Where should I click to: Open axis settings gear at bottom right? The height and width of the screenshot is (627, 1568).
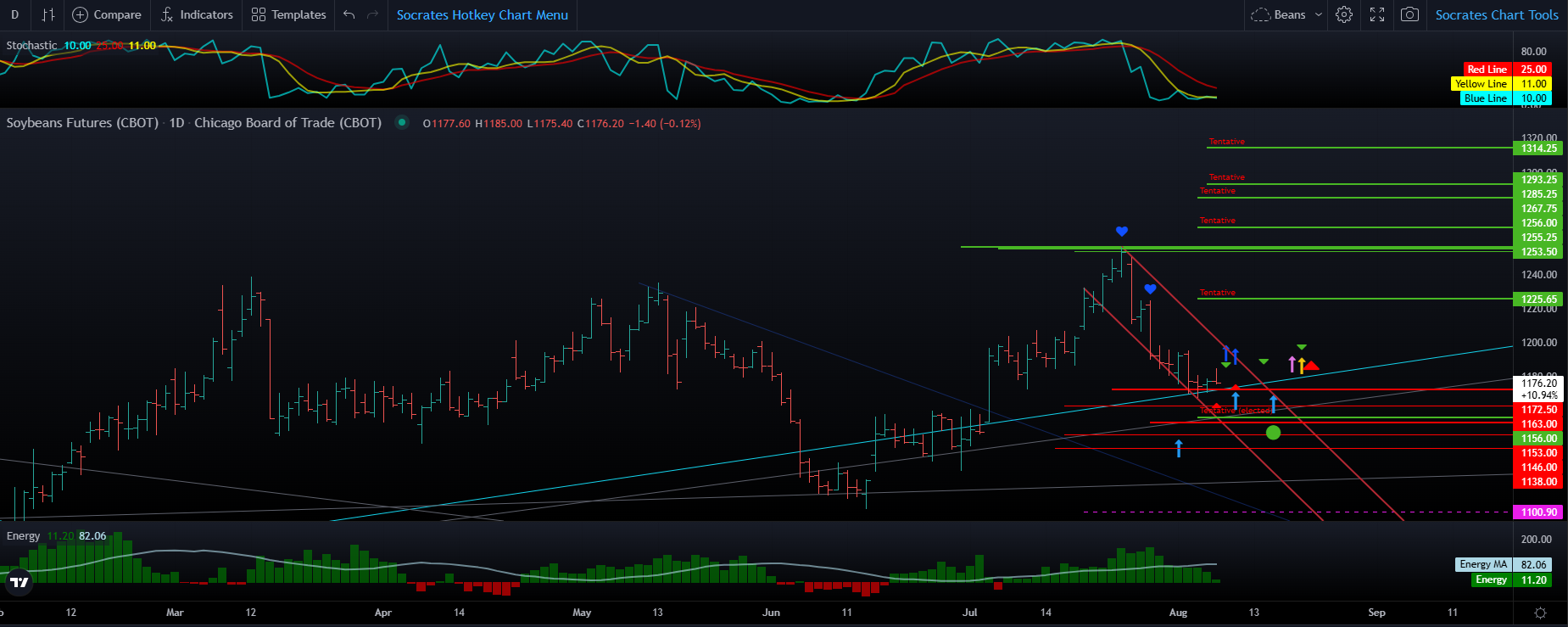pyautogui.click(x=1541, y=613)
